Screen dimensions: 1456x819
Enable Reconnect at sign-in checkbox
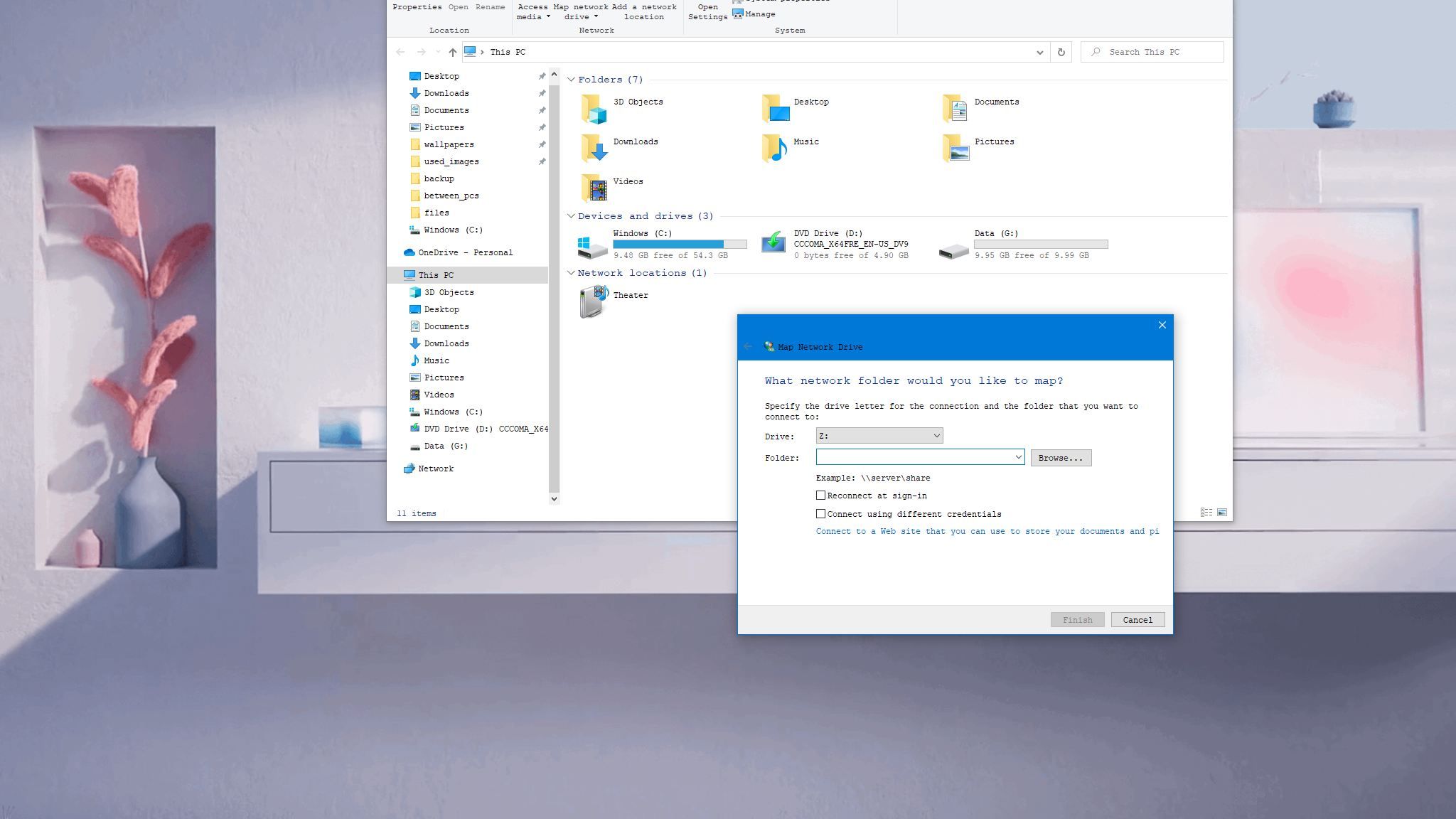click(x=820, y=496)
